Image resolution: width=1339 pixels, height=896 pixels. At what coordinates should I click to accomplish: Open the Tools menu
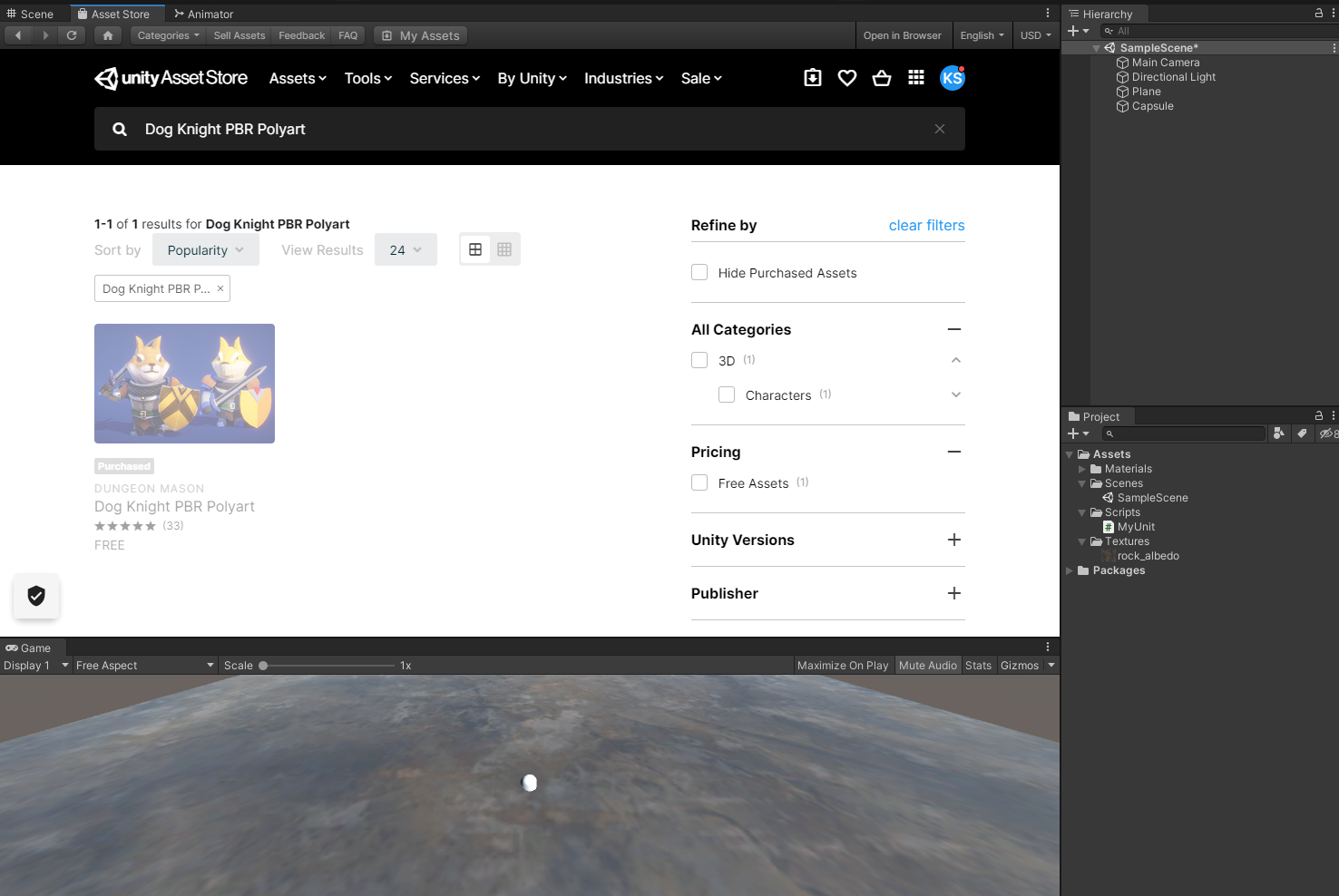(368, 78)
